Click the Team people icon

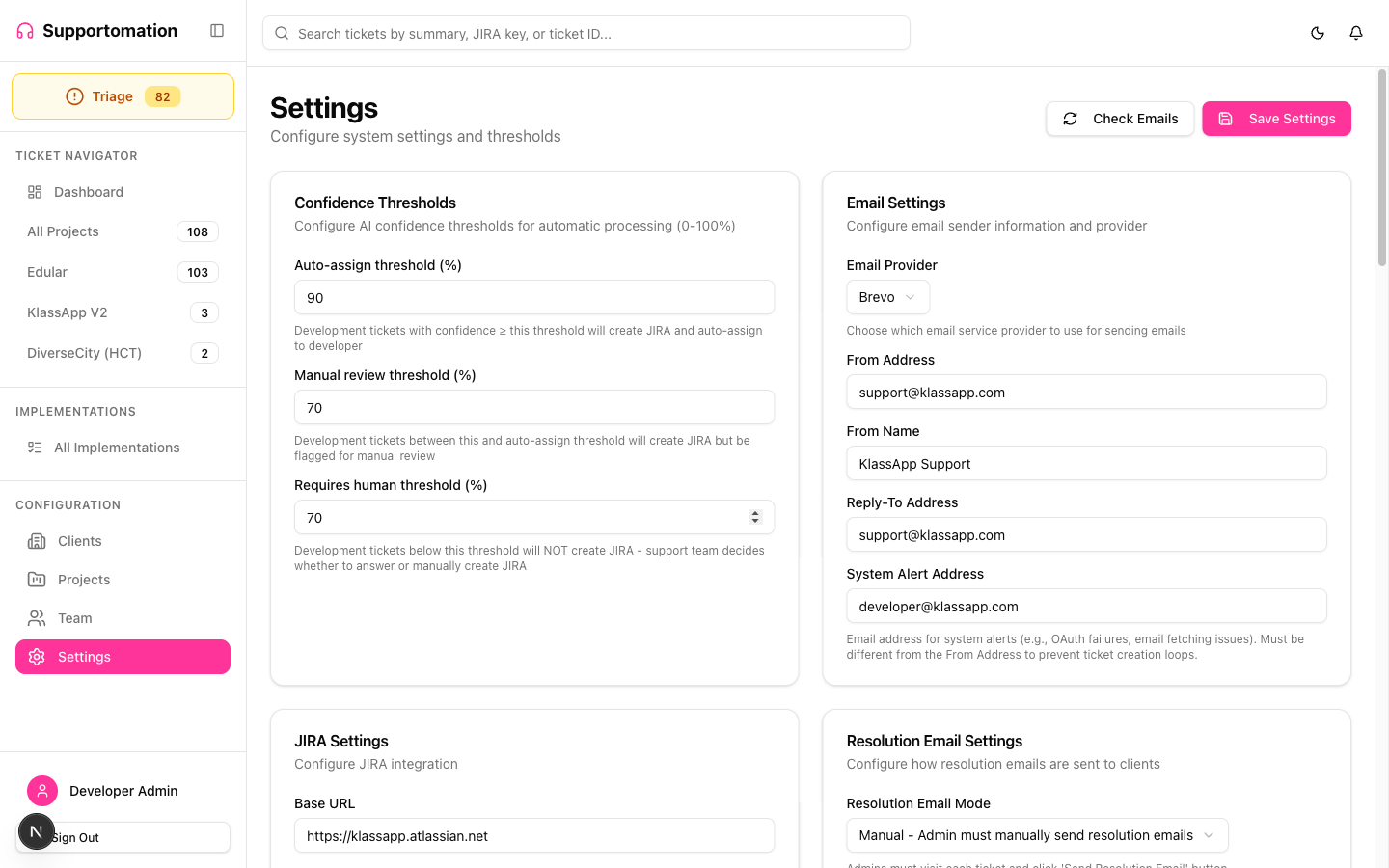[36, 618]
